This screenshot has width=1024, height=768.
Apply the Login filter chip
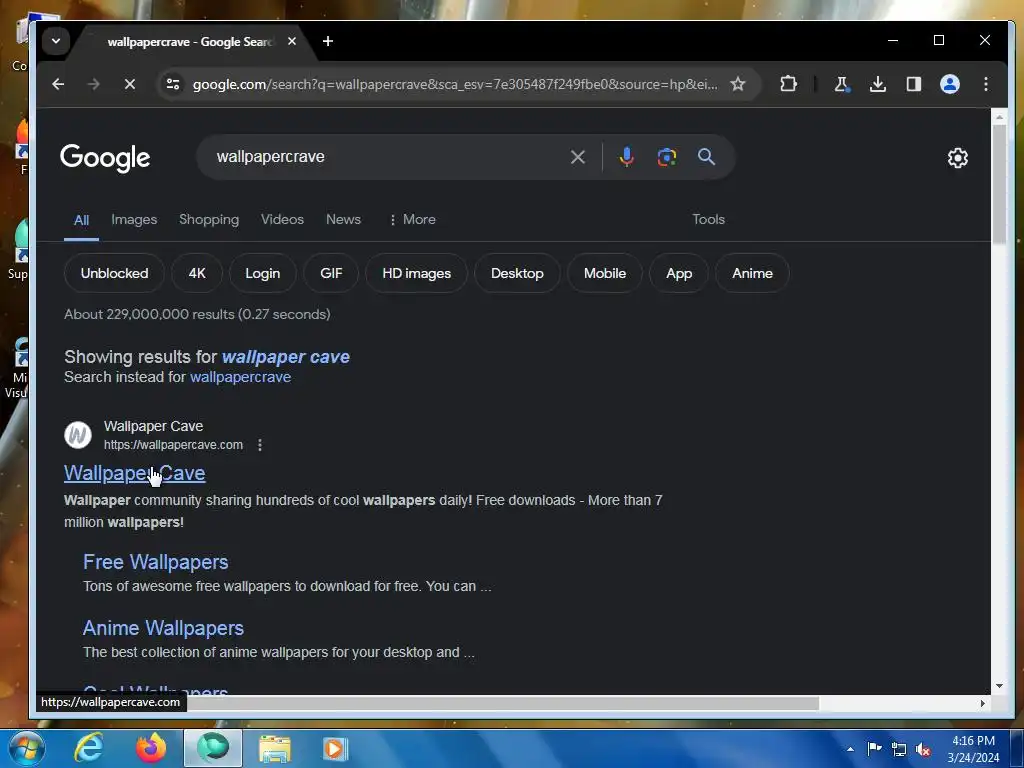pyautogui.click(x=263, y=273)
